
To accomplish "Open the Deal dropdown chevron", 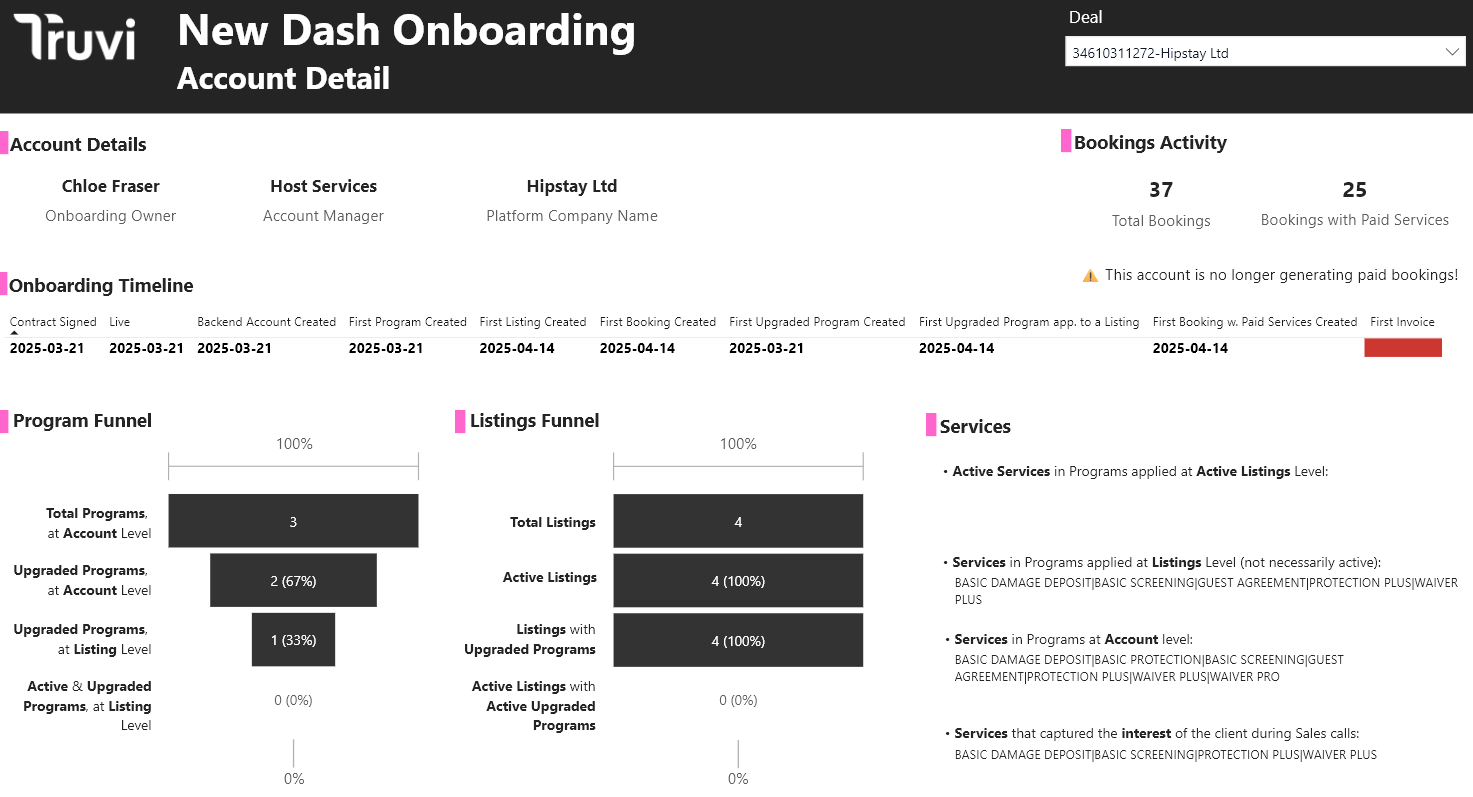I will [1452, 52].
